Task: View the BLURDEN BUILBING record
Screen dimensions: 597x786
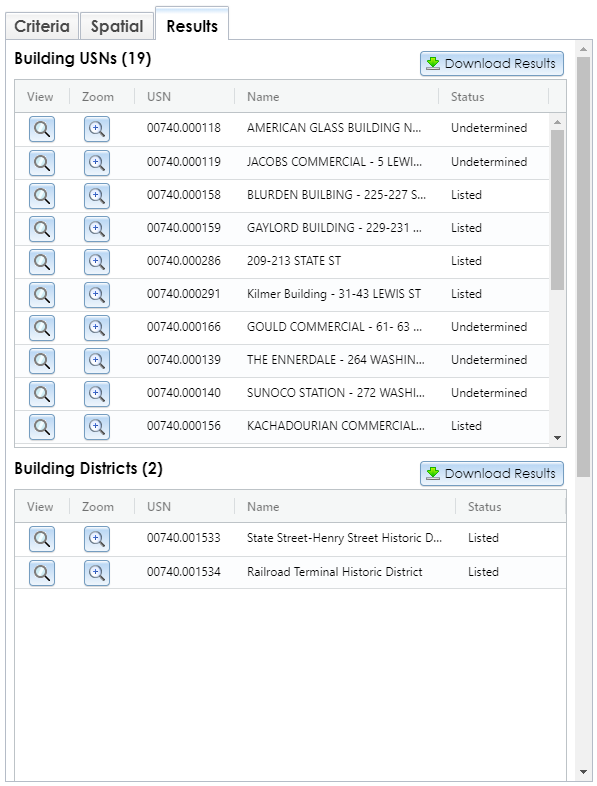Action: point(42,196)
